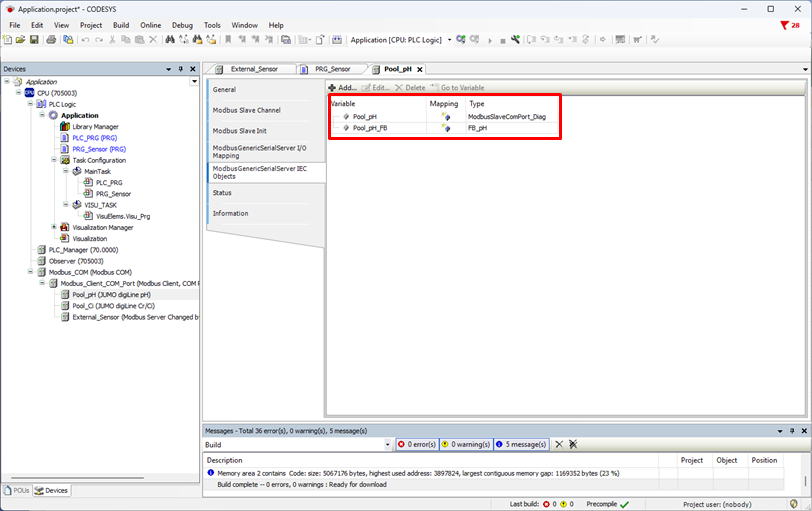This screenshot has height=511, width=812.
Task: Click the Edit... button
Action: [376, 87]
